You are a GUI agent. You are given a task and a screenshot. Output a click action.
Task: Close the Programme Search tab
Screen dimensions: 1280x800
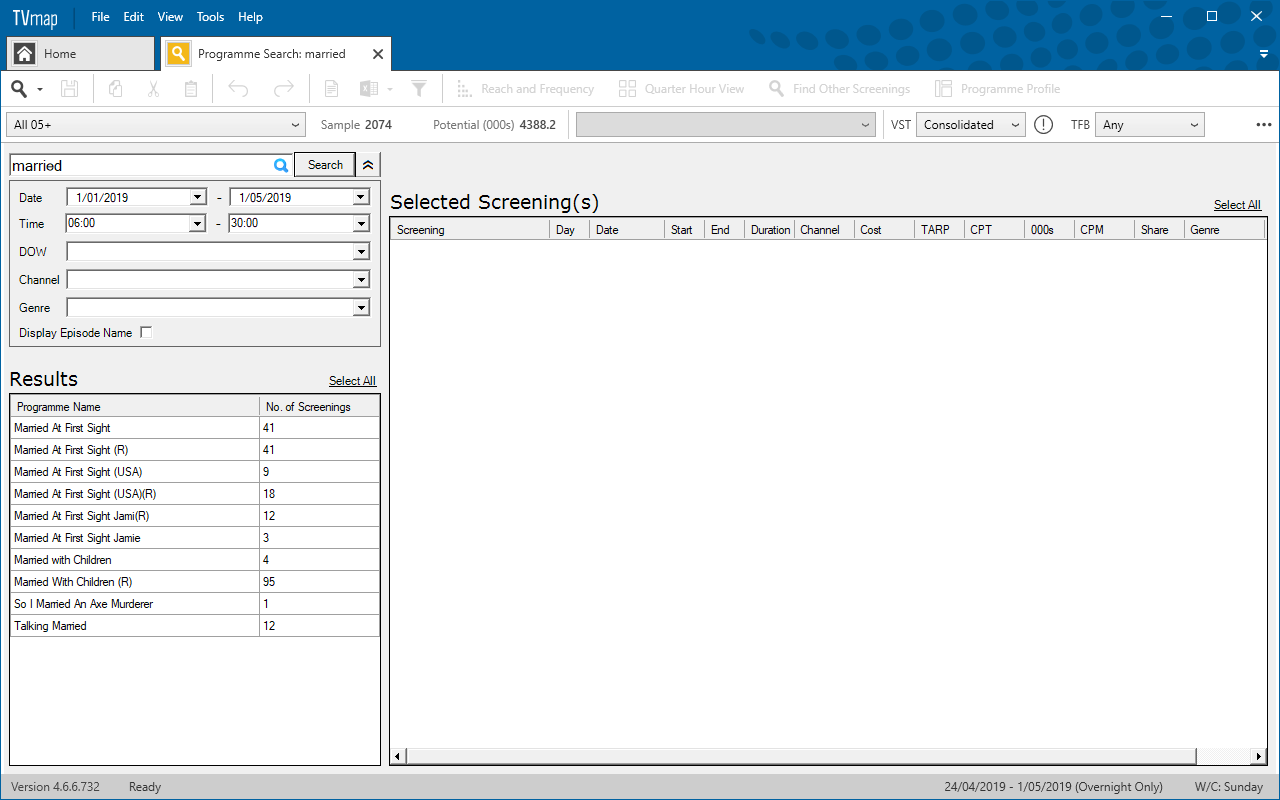click(378, 54)
